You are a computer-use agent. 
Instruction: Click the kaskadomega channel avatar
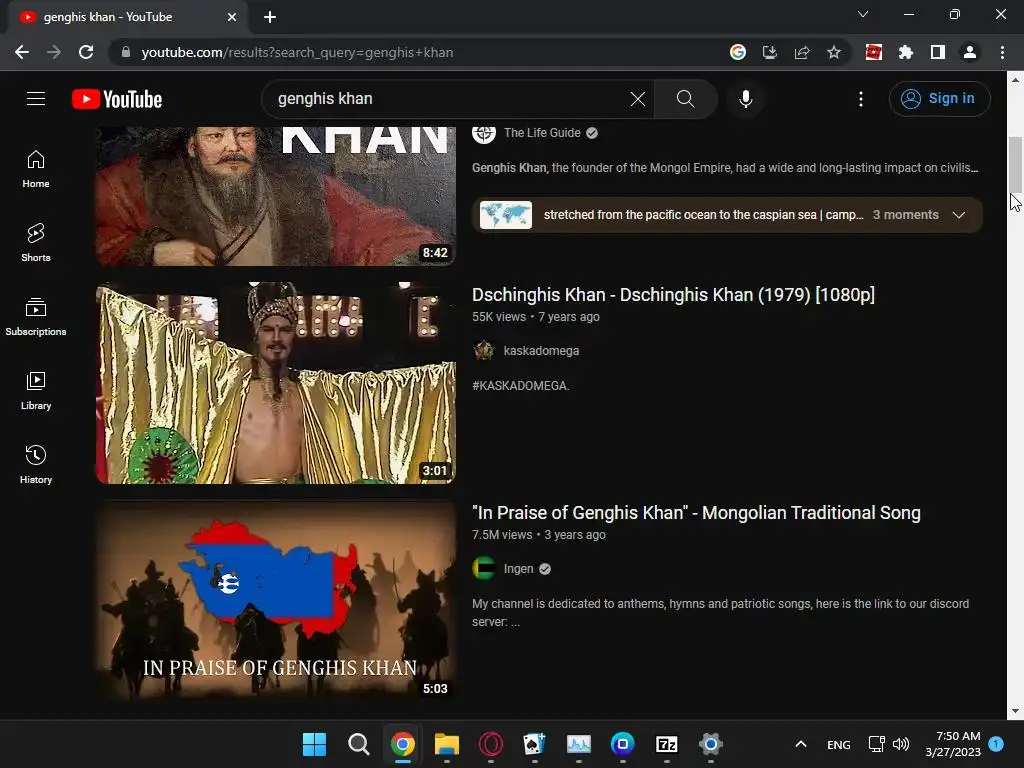(484, 351)
